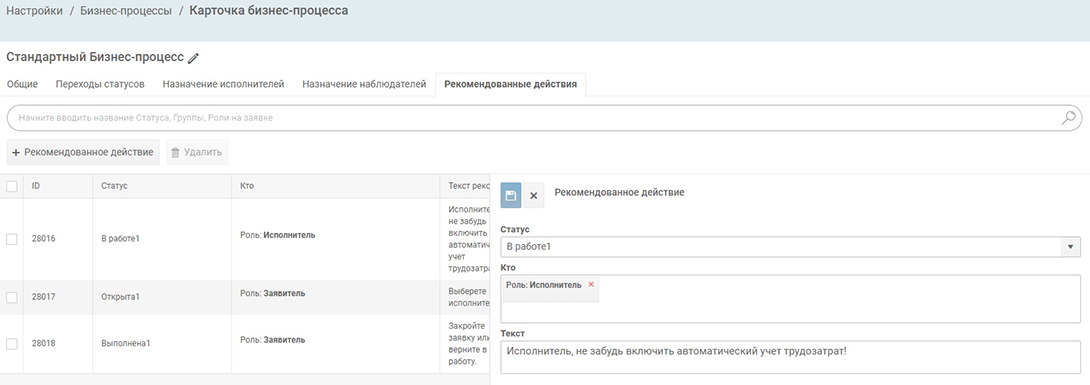
Task: Click the magnifier icon in search field
Action: click(x=1068, y=118)
